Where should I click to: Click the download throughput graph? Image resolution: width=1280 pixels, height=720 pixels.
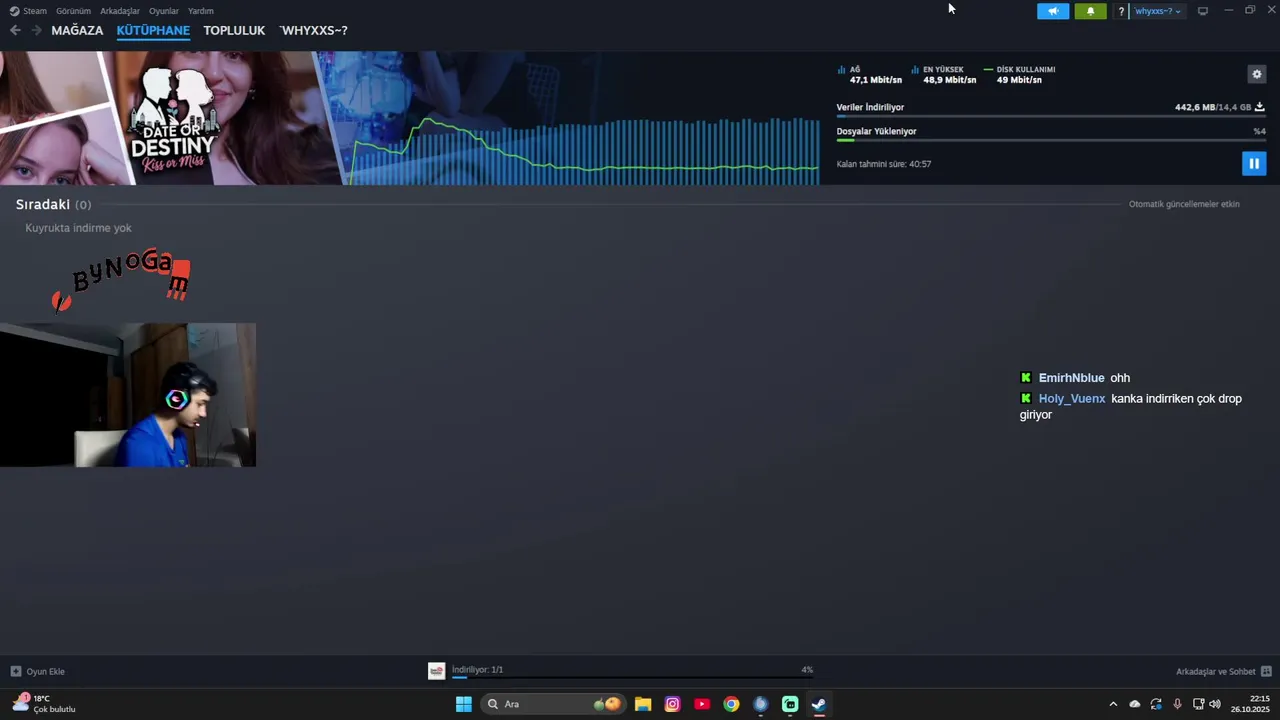coord(585,150)
